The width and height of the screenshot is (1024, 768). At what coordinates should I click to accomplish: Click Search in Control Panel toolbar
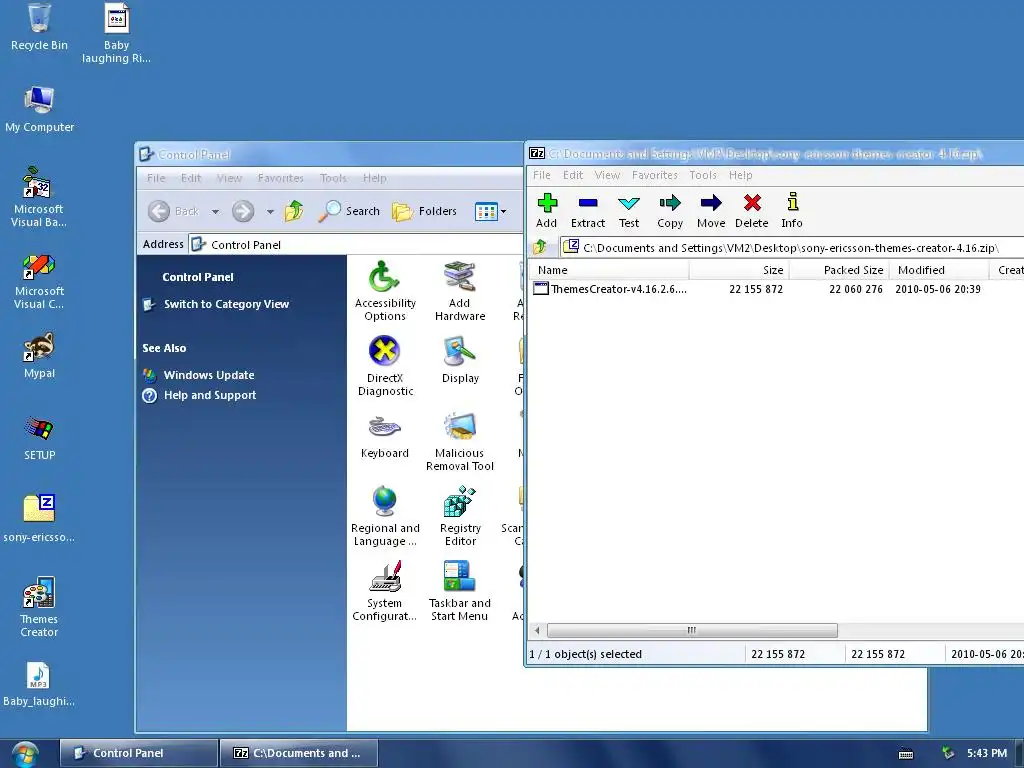349,211
